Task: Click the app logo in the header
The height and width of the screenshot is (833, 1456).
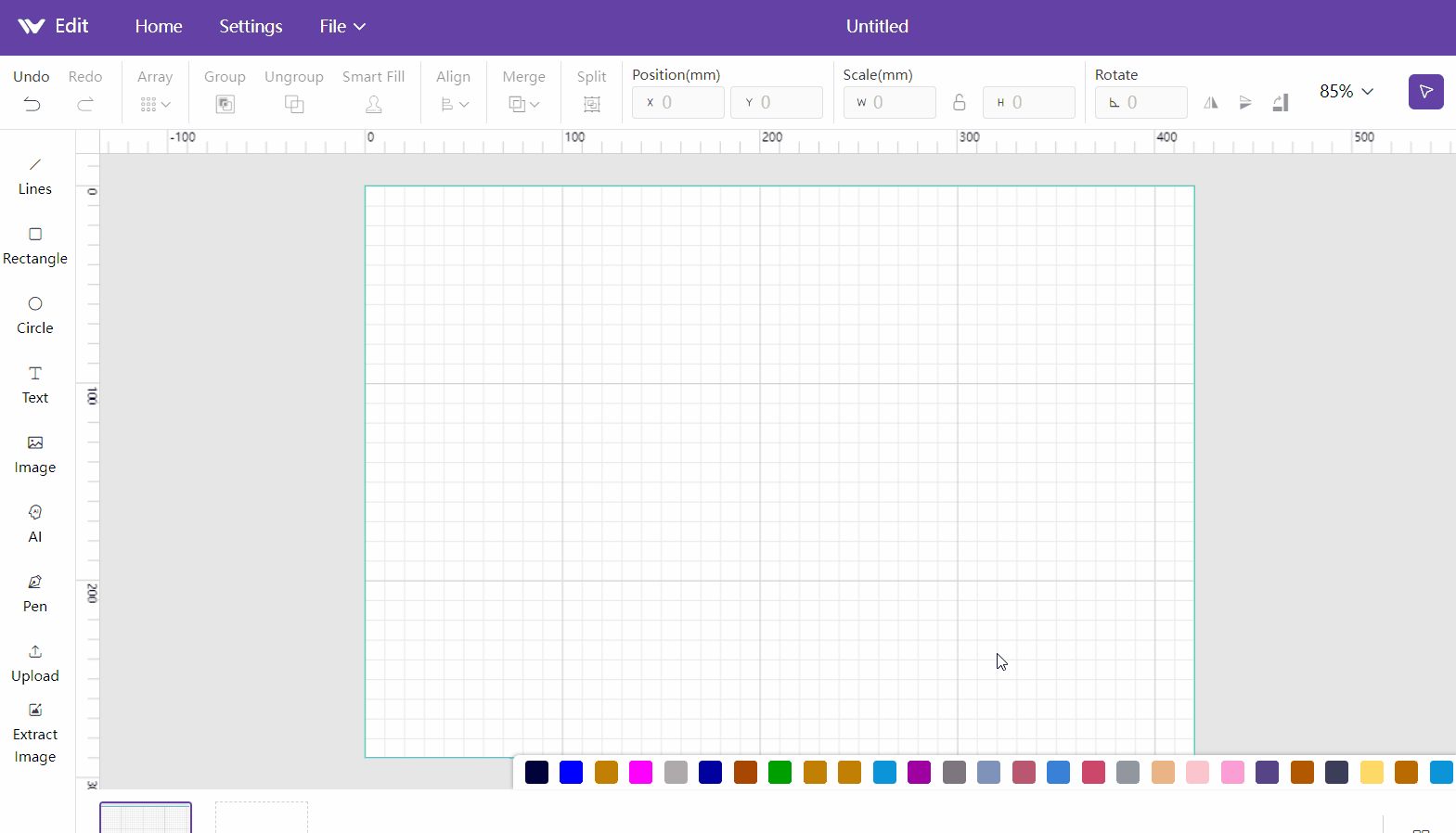Action: 32,26
